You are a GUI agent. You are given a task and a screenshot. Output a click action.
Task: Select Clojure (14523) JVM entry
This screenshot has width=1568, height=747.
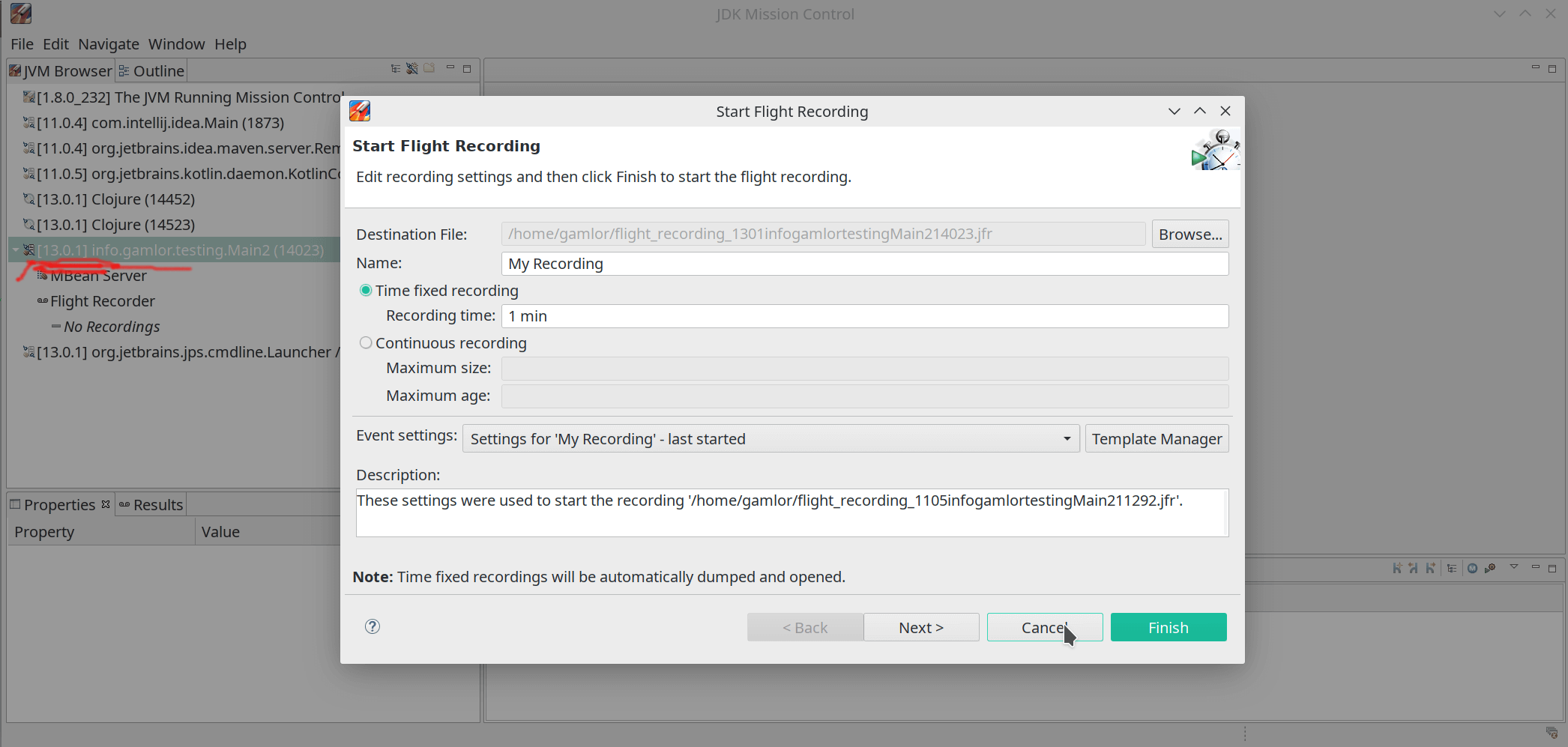click(x=109, y=225)
